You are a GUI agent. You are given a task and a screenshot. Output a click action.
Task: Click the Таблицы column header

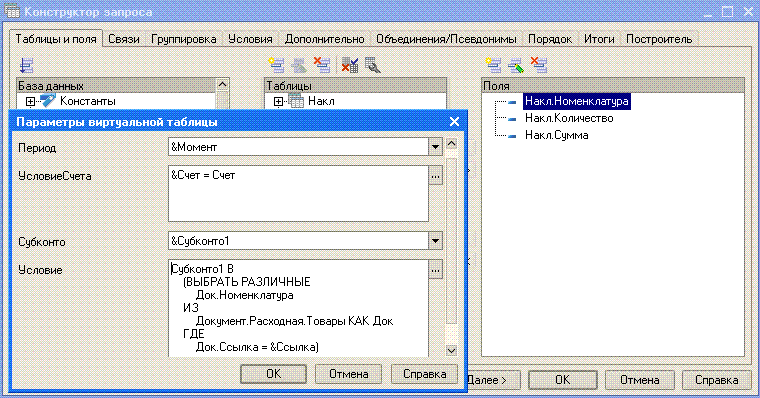pyautogui.click(x=355, y=86)
